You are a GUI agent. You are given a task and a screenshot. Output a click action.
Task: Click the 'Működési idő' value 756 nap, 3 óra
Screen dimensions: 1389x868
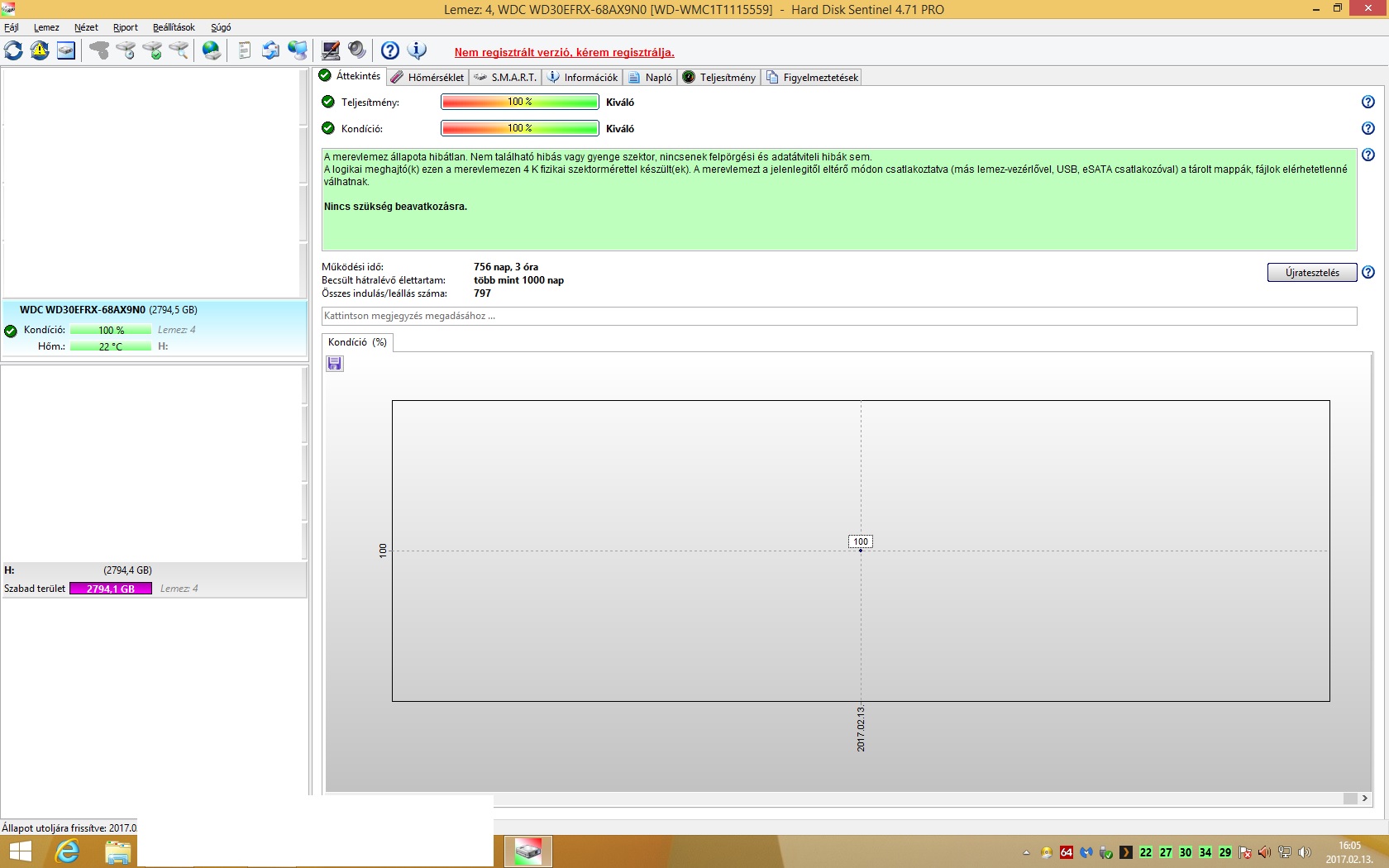pyautogui.click(x=506, y=267)
